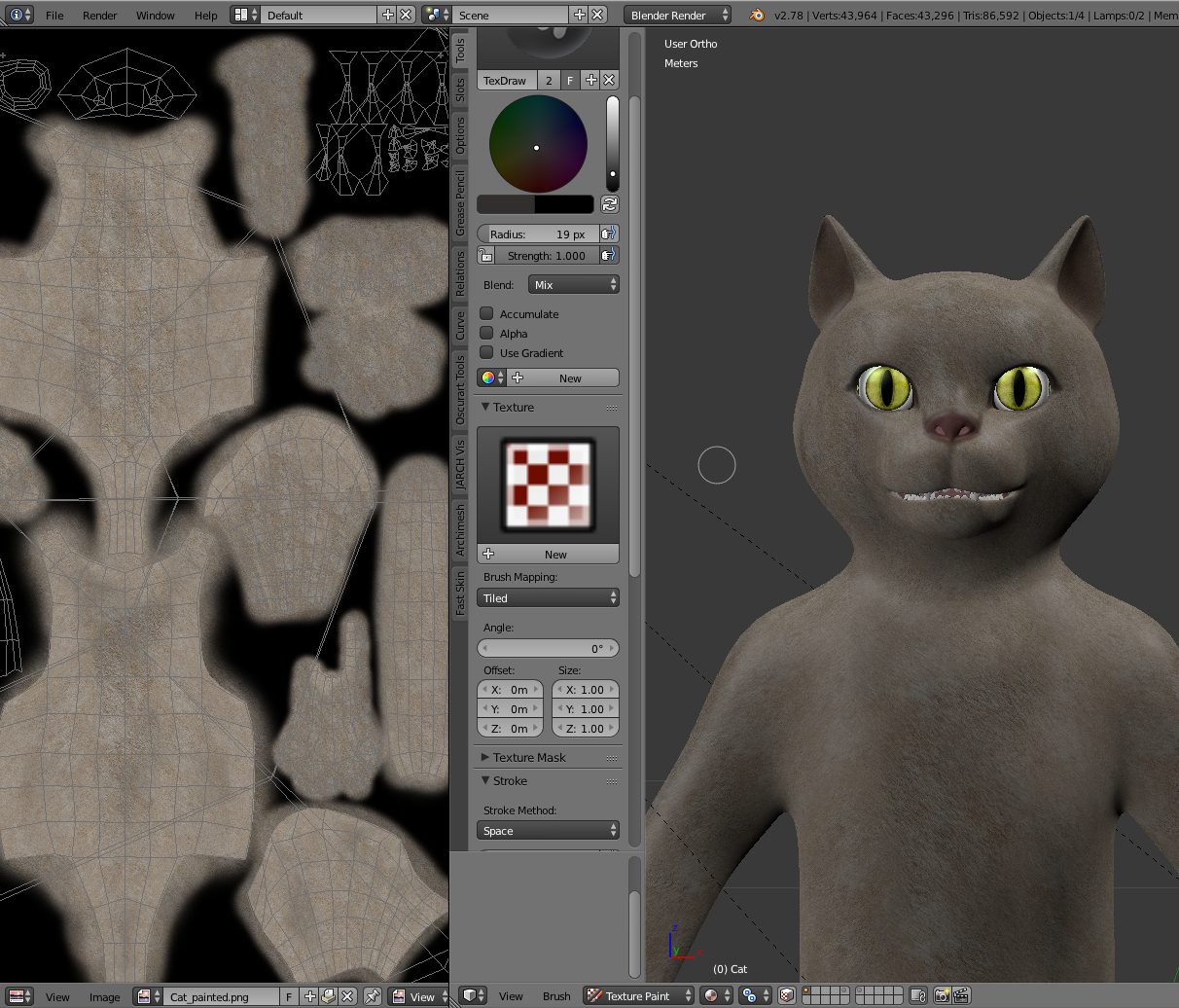Open the pivot point selector

[755, 995]
